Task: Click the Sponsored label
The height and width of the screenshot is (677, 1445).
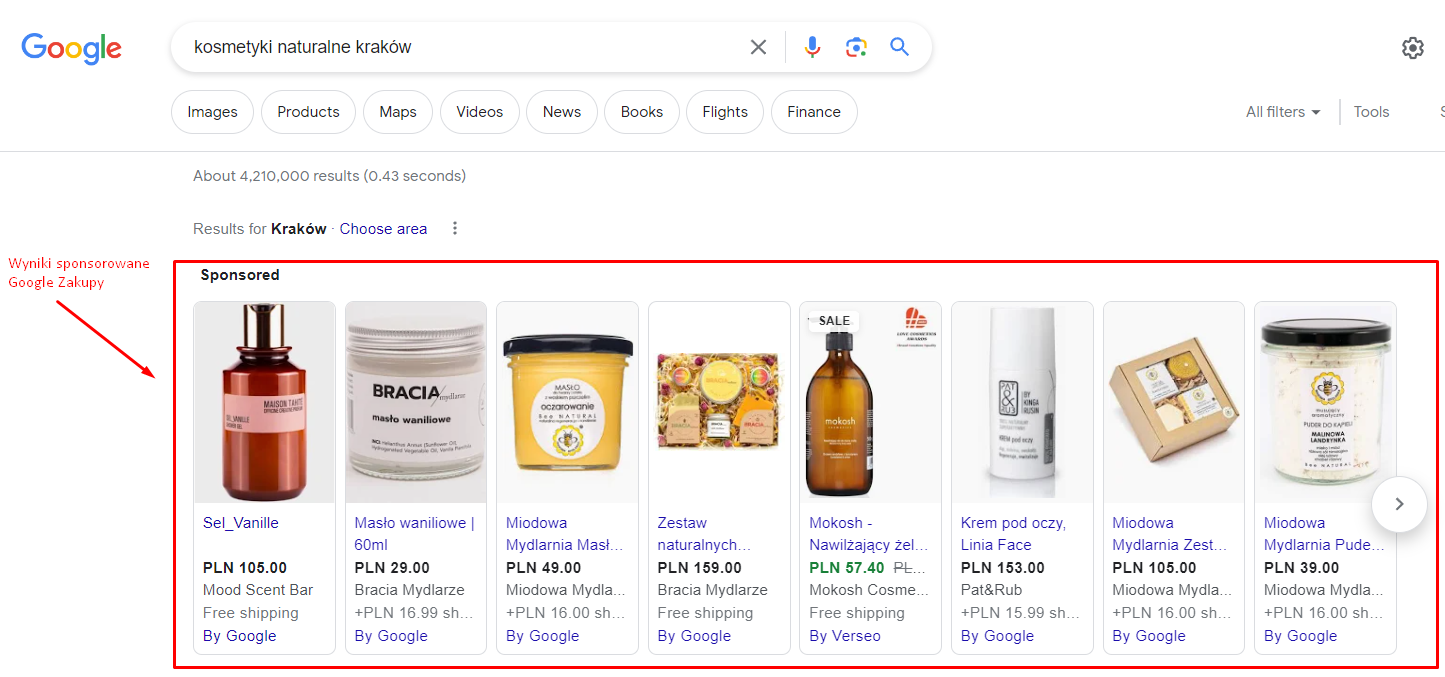Action: [x=240, y=275]
